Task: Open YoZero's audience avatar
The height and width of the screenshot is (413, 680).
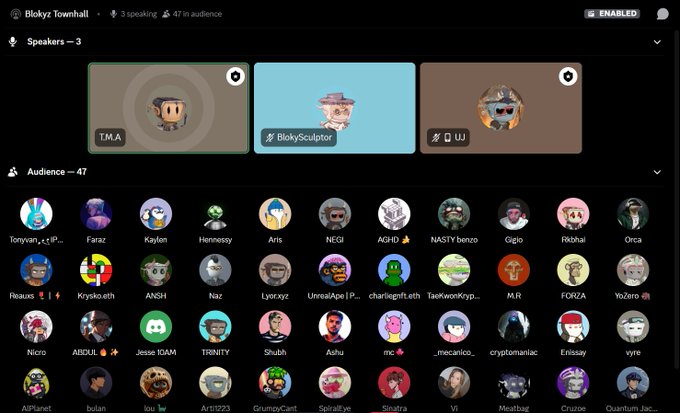Action: [x=633, y=270]
